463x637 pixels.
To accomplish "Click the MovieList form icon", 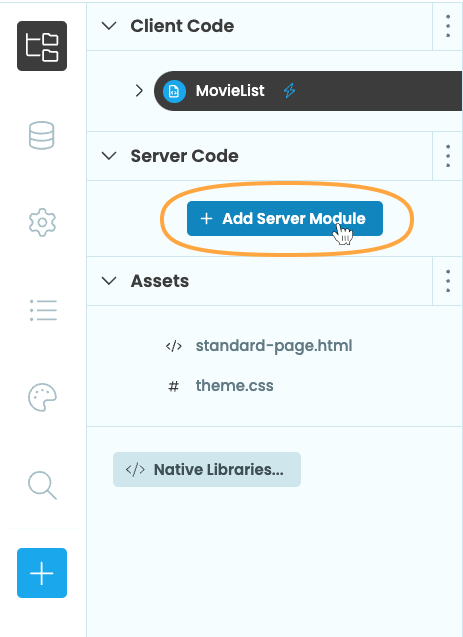I will (174, 91).
